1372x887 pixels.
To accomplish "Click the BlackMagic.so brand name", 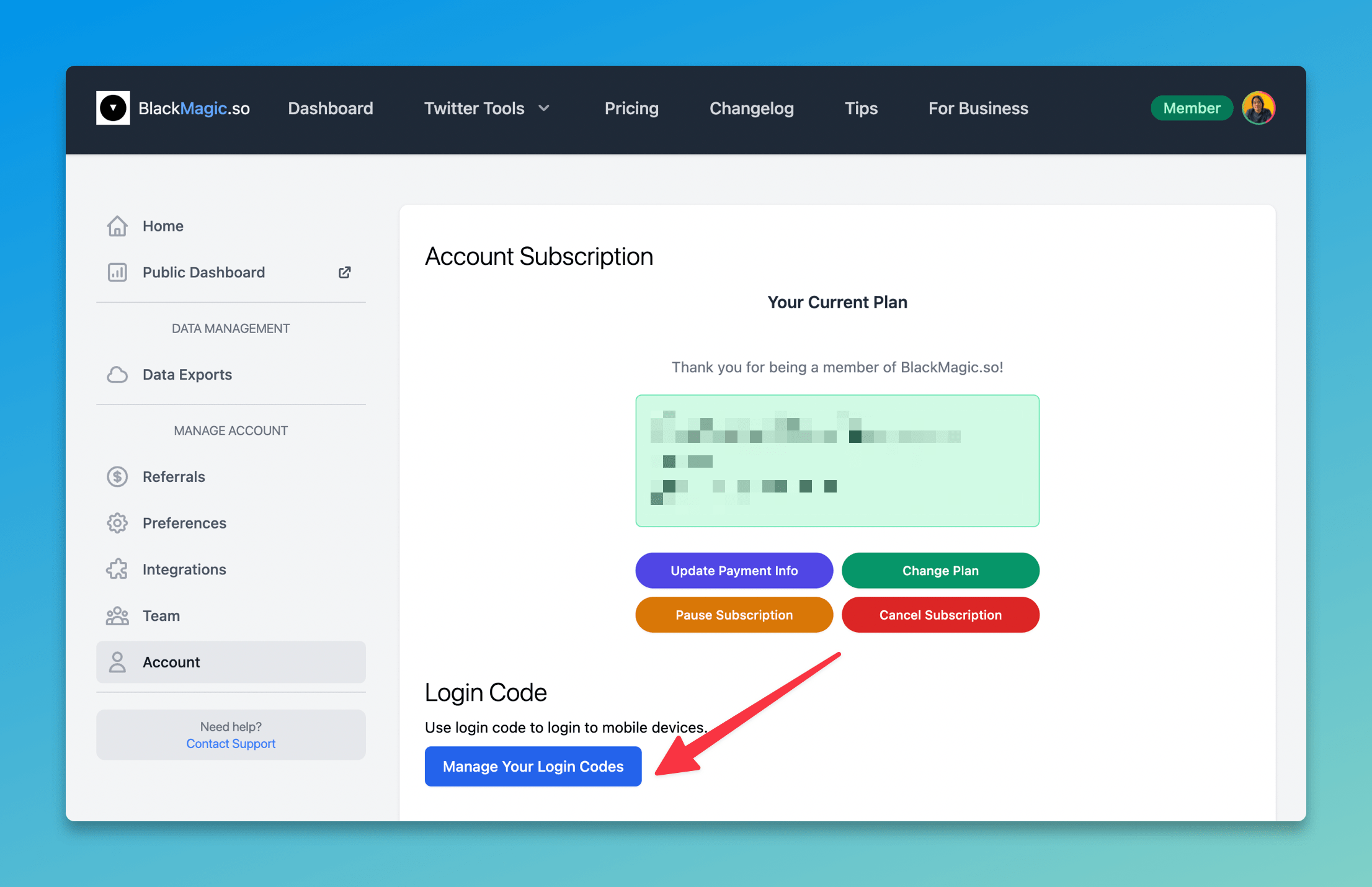I will coord(194,109).
